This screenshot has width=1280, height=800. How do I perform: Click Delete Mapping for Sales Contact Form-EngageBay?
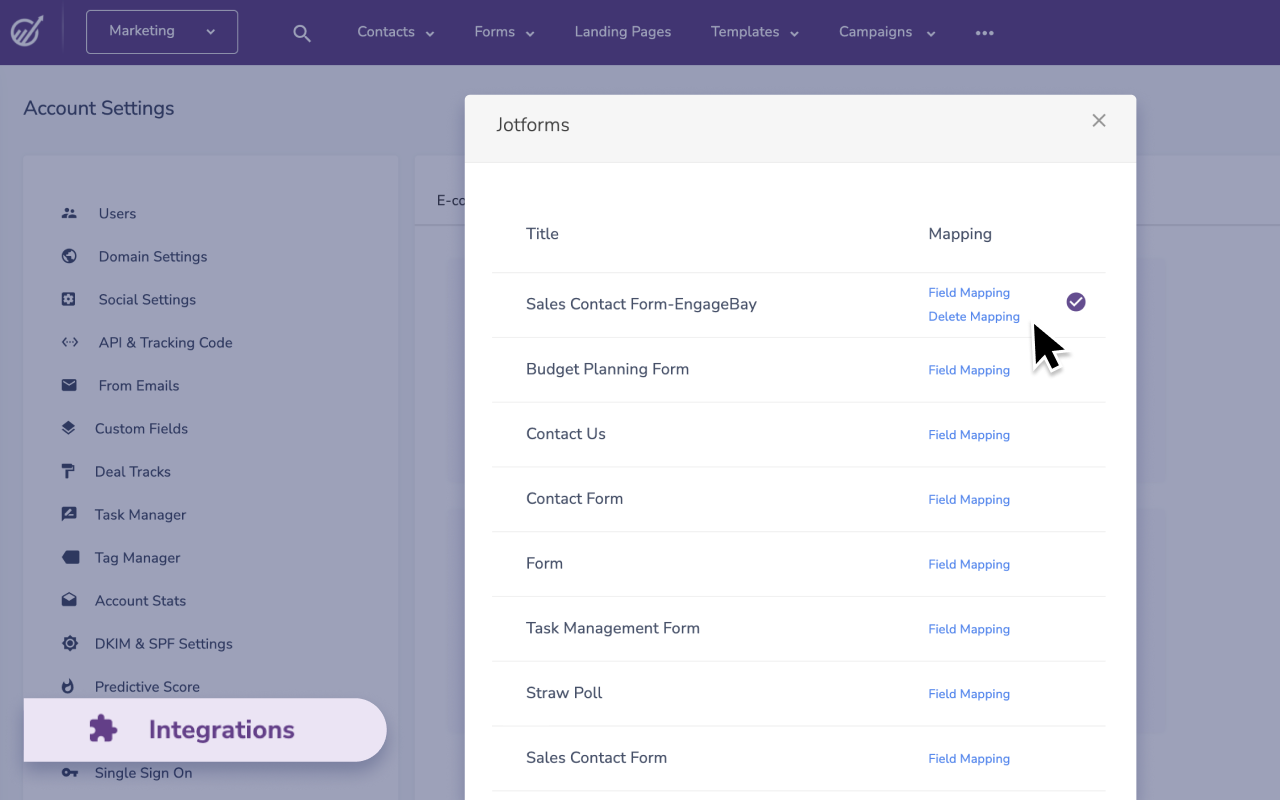click(x=974, y=317)
